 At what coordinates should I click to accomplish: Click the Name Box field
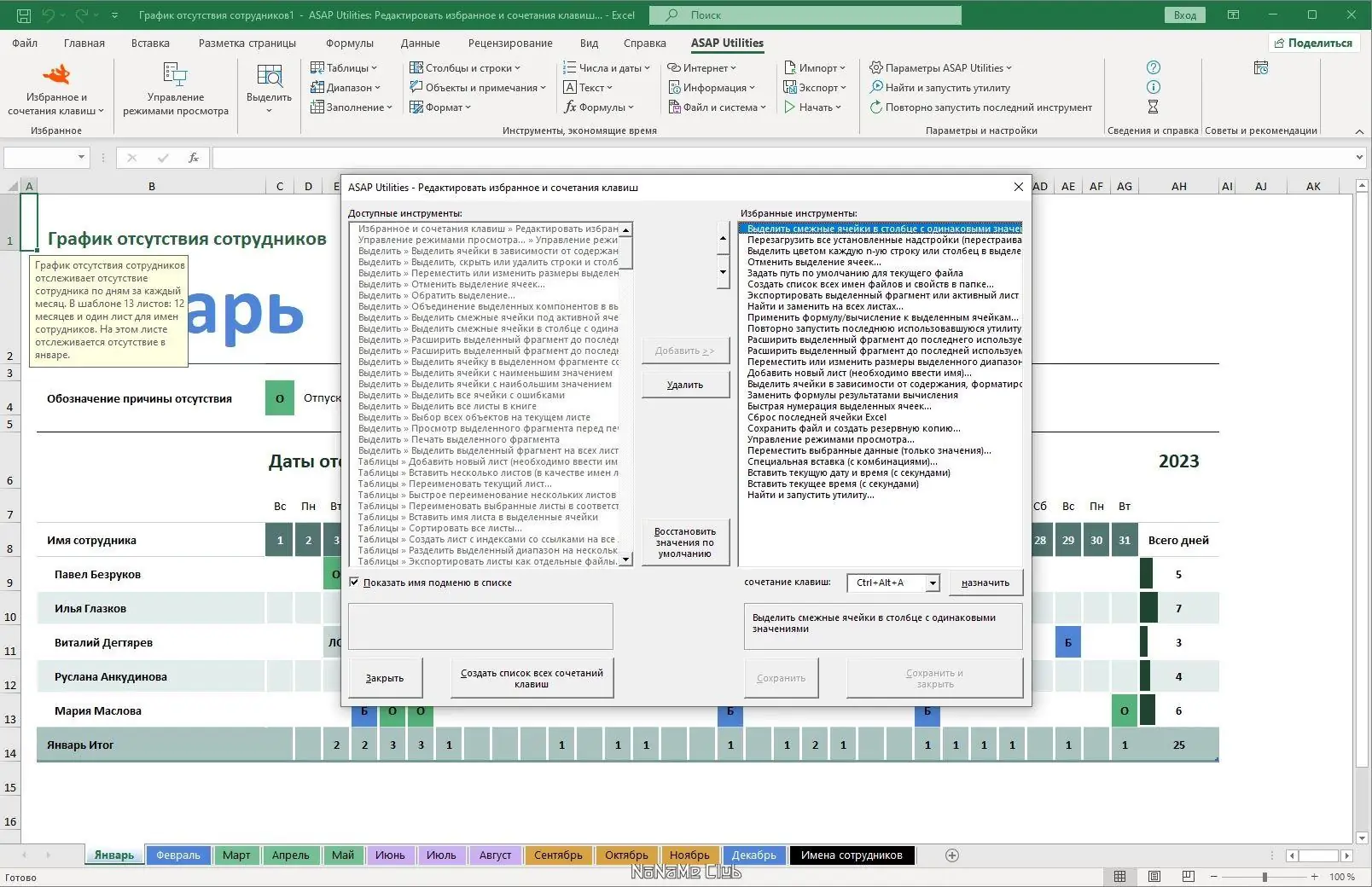tap(46, 158)
